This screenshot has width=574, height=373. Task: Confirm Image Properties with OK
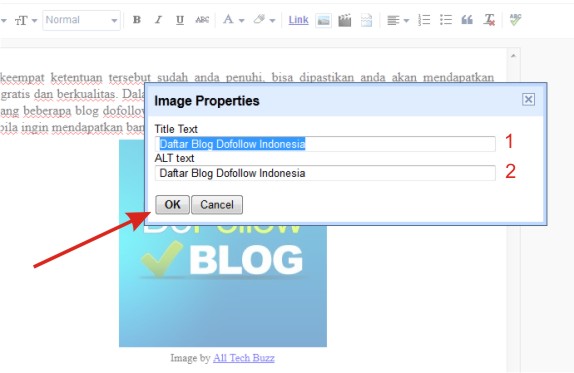click(172, 205)
